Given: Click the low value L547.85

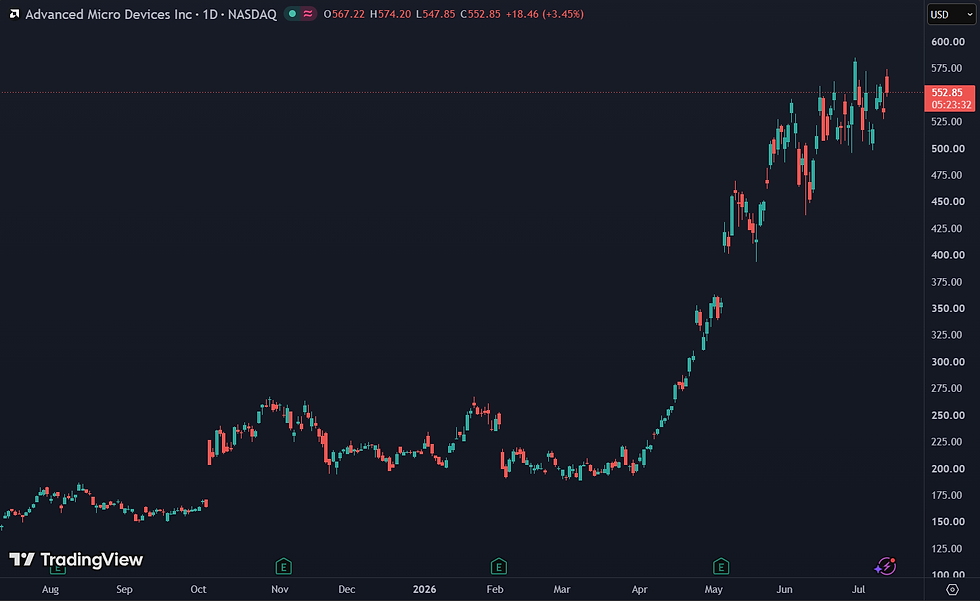Looking at the screenshot, I should [x=436, y=14].
